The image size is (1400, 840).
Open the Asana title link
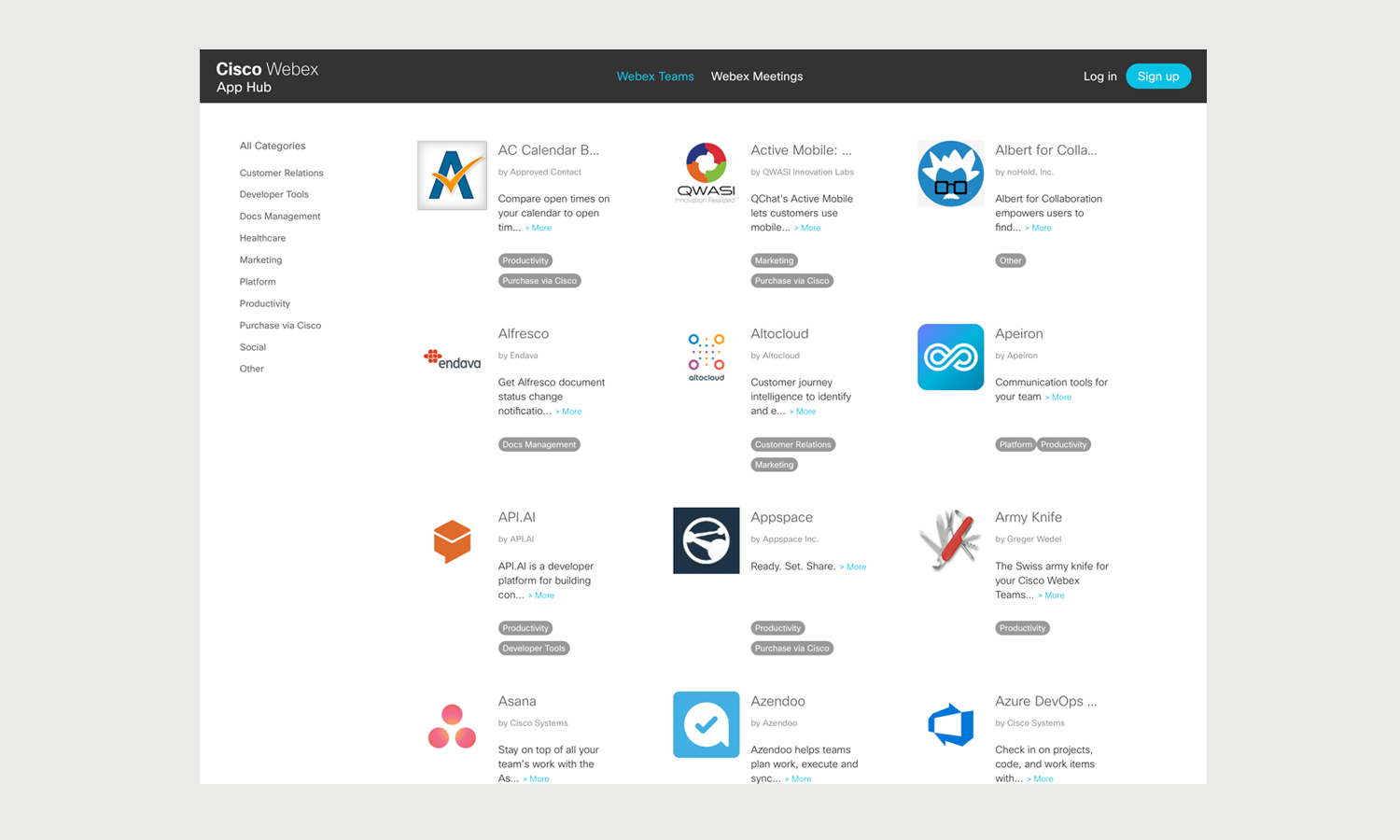517,701
